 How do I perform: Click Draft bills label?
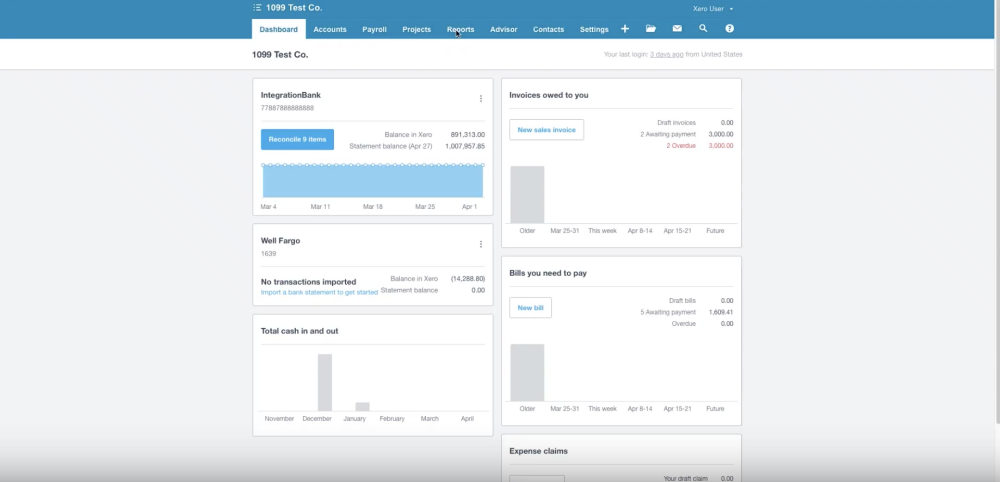[x=682, y=301]
